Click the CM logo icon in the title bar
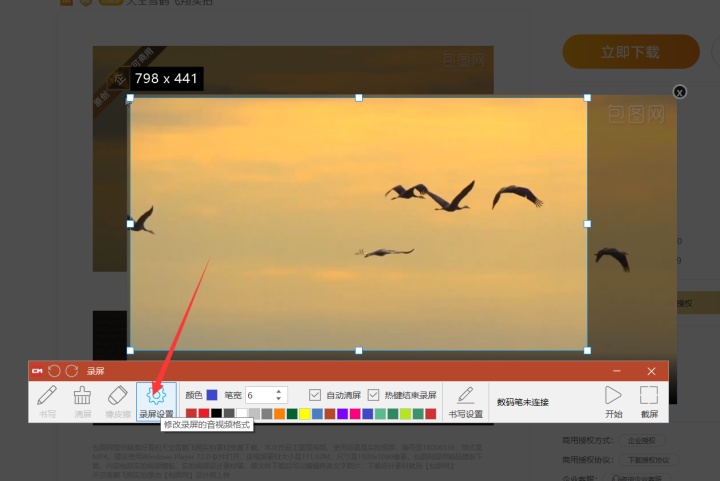This screenshot has height=481, width=720. click(x=37, y=371)
